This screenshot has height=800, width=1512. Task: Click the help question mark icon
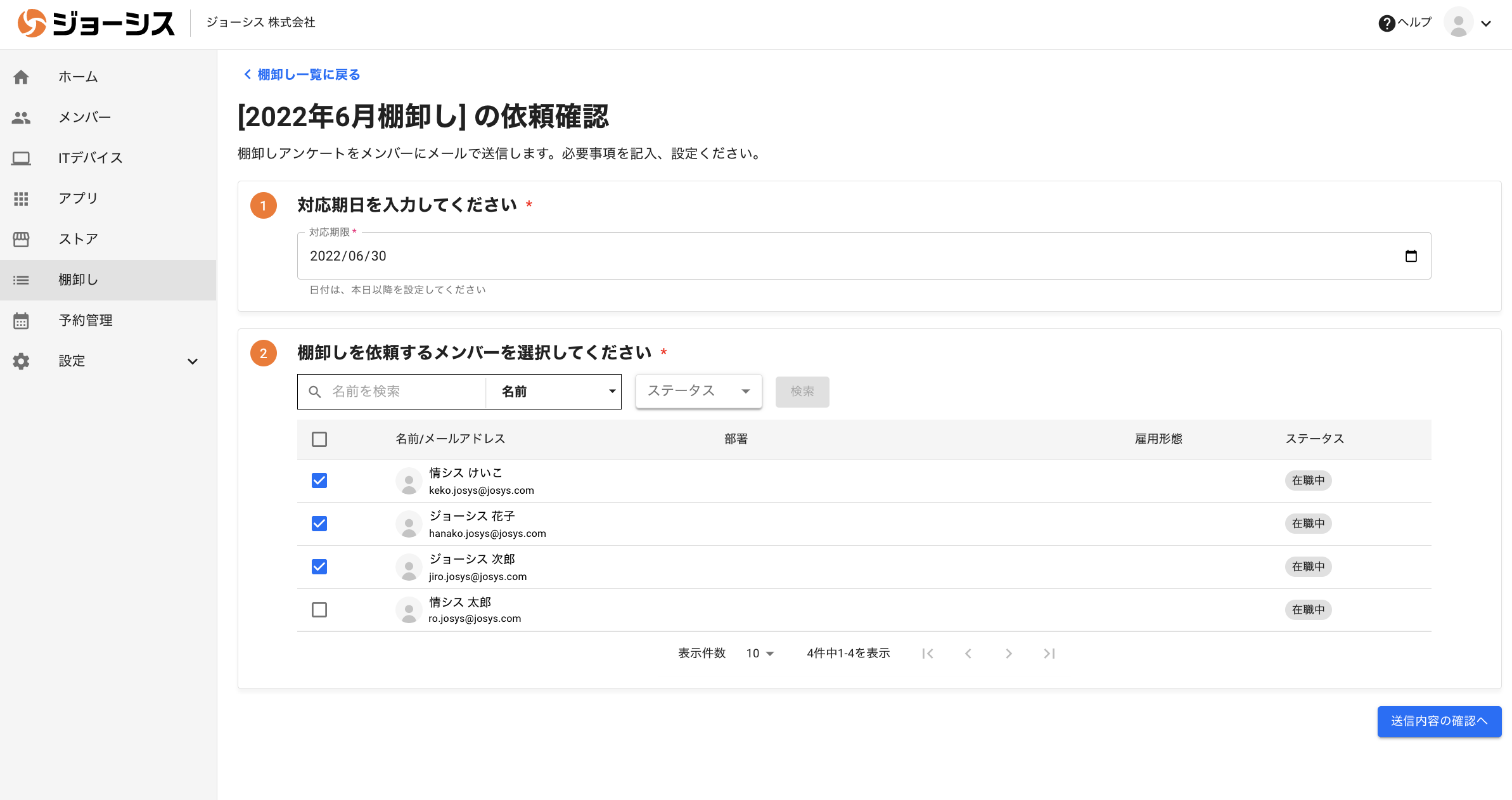(x=1387, y=23)
